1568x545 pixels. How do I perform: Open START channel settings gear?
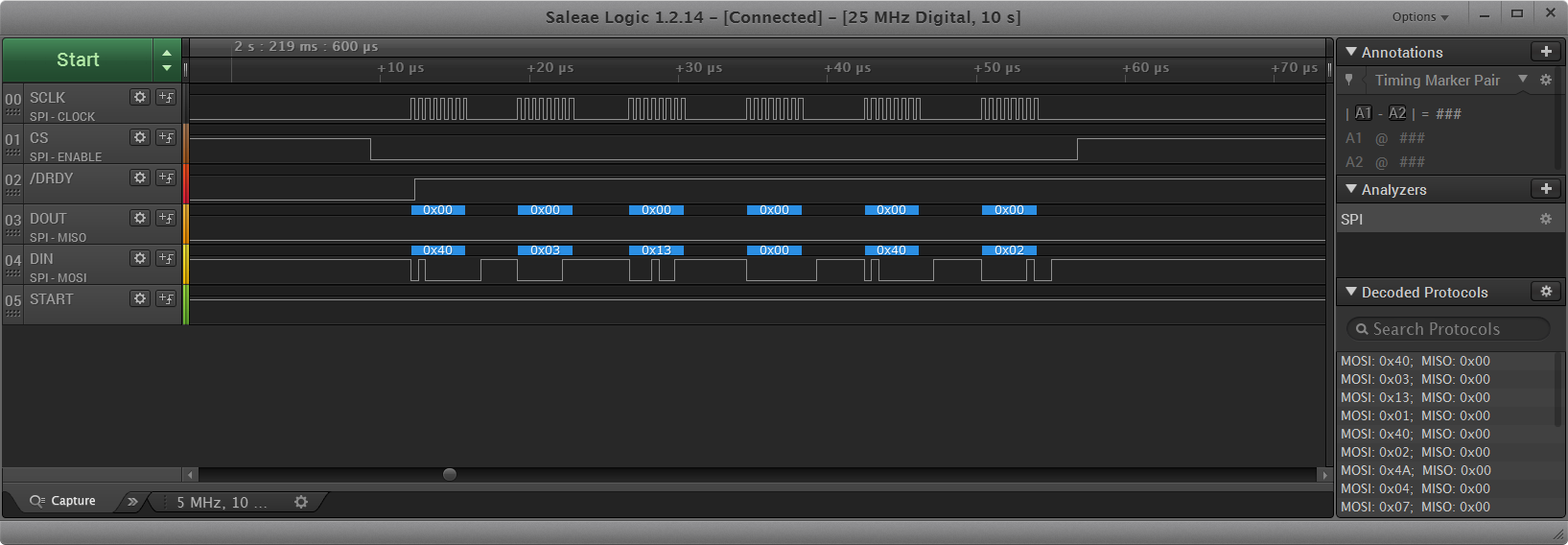[140, 298]
